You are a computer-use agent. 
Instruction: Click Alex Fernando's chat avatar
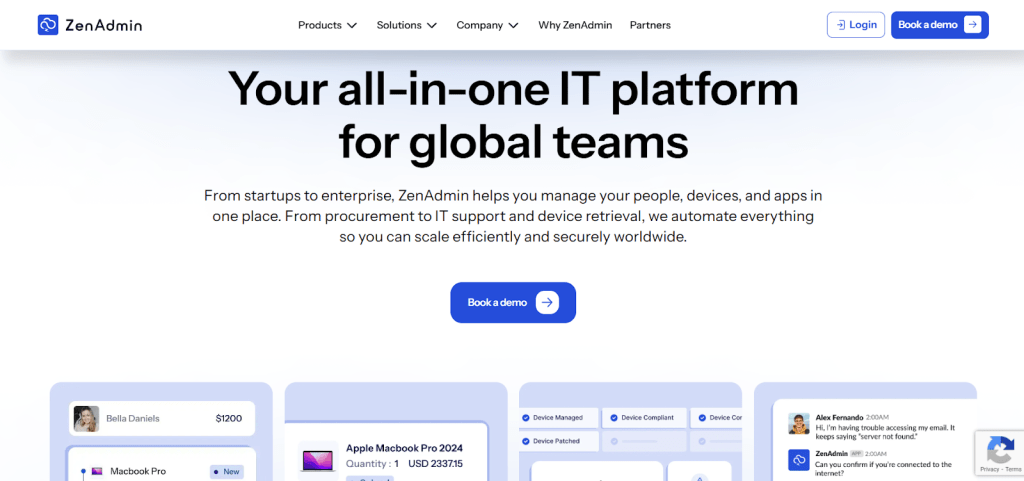click(799, 423)
